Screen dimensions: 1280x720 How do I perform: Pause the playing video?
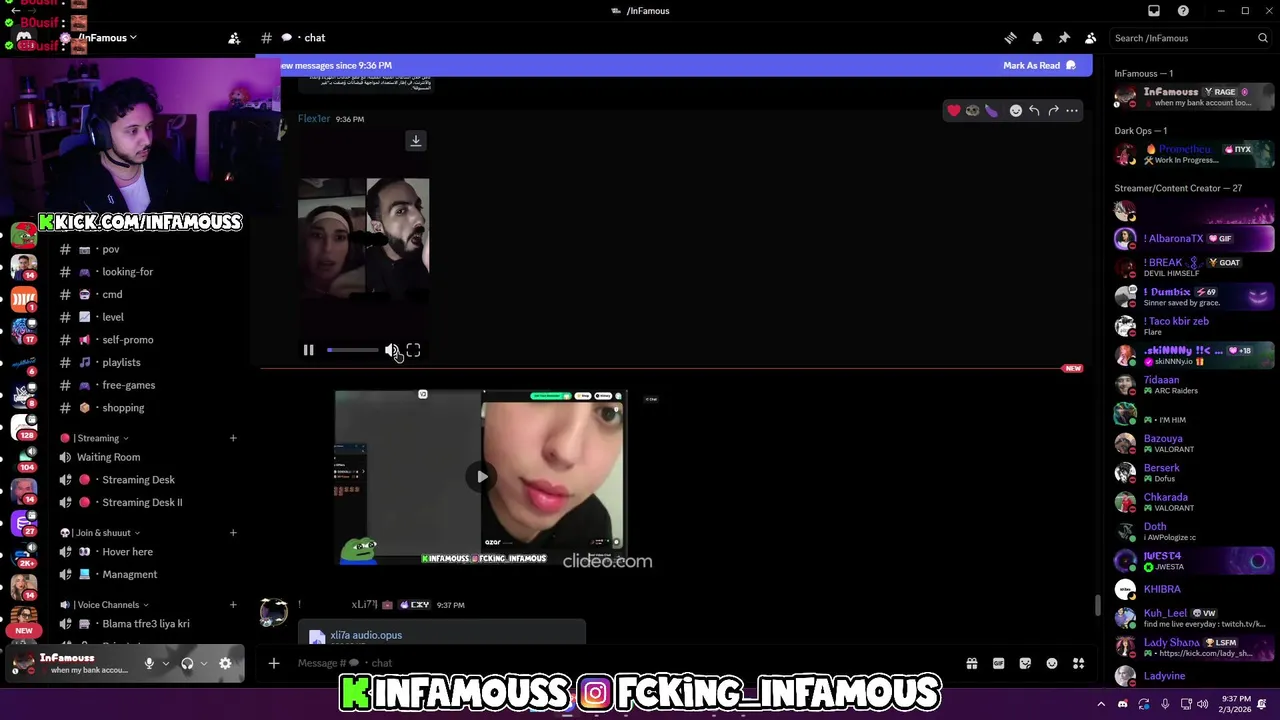(x=308, y=350)
